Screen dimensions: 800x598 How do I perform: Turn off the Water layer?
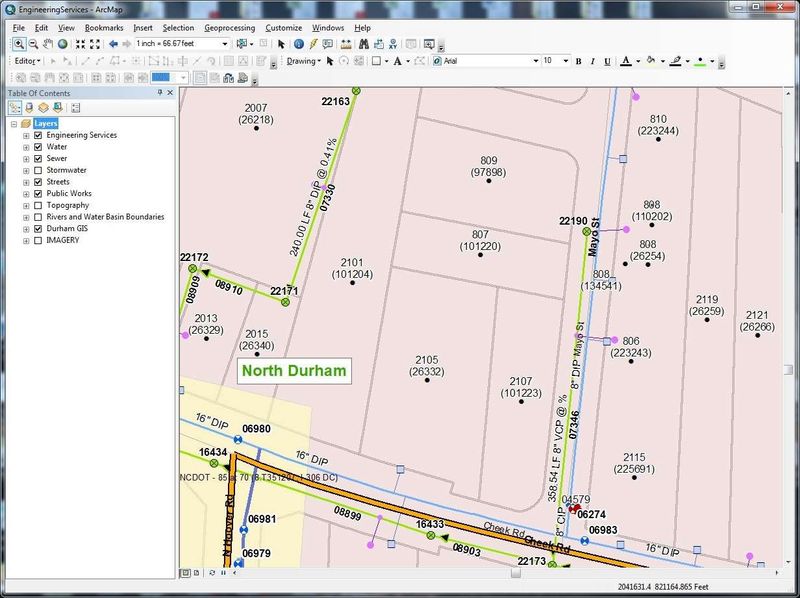[38, 147]
